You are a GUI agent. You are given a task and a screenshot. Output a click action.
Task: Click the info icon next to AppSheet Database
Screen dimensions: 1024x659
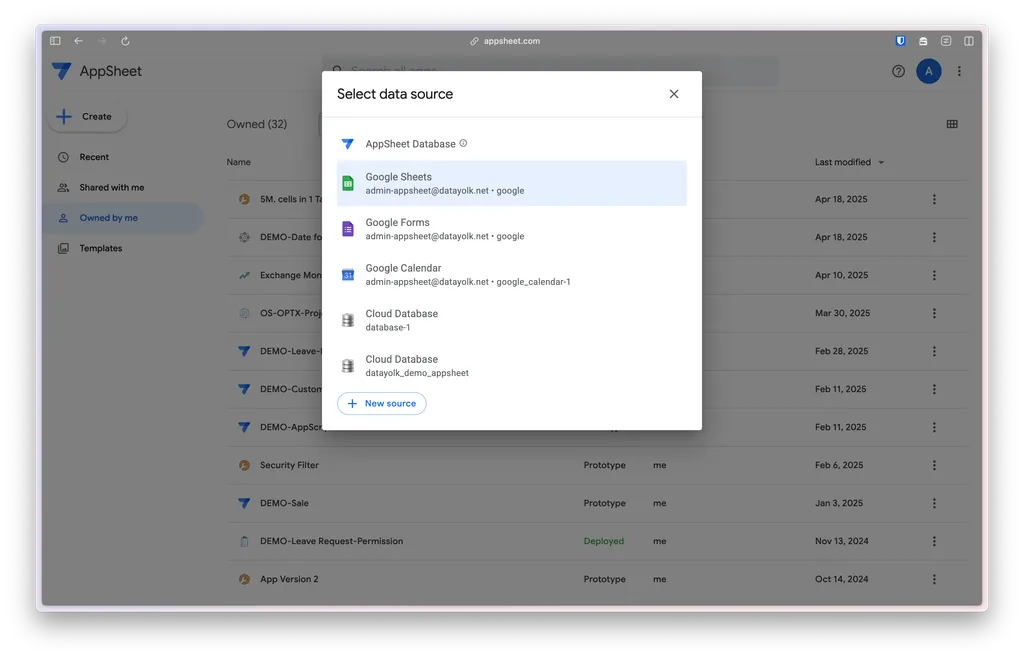click(x=463, y=143)
